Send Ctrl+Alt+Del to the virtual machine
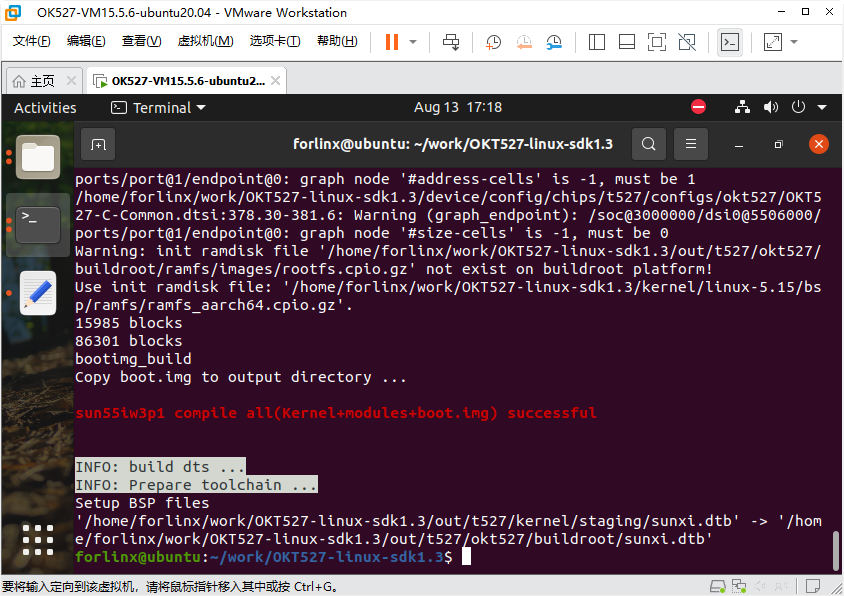Image resolution: width=844 pixels, height=596 pixels. [x=451, y=42]
